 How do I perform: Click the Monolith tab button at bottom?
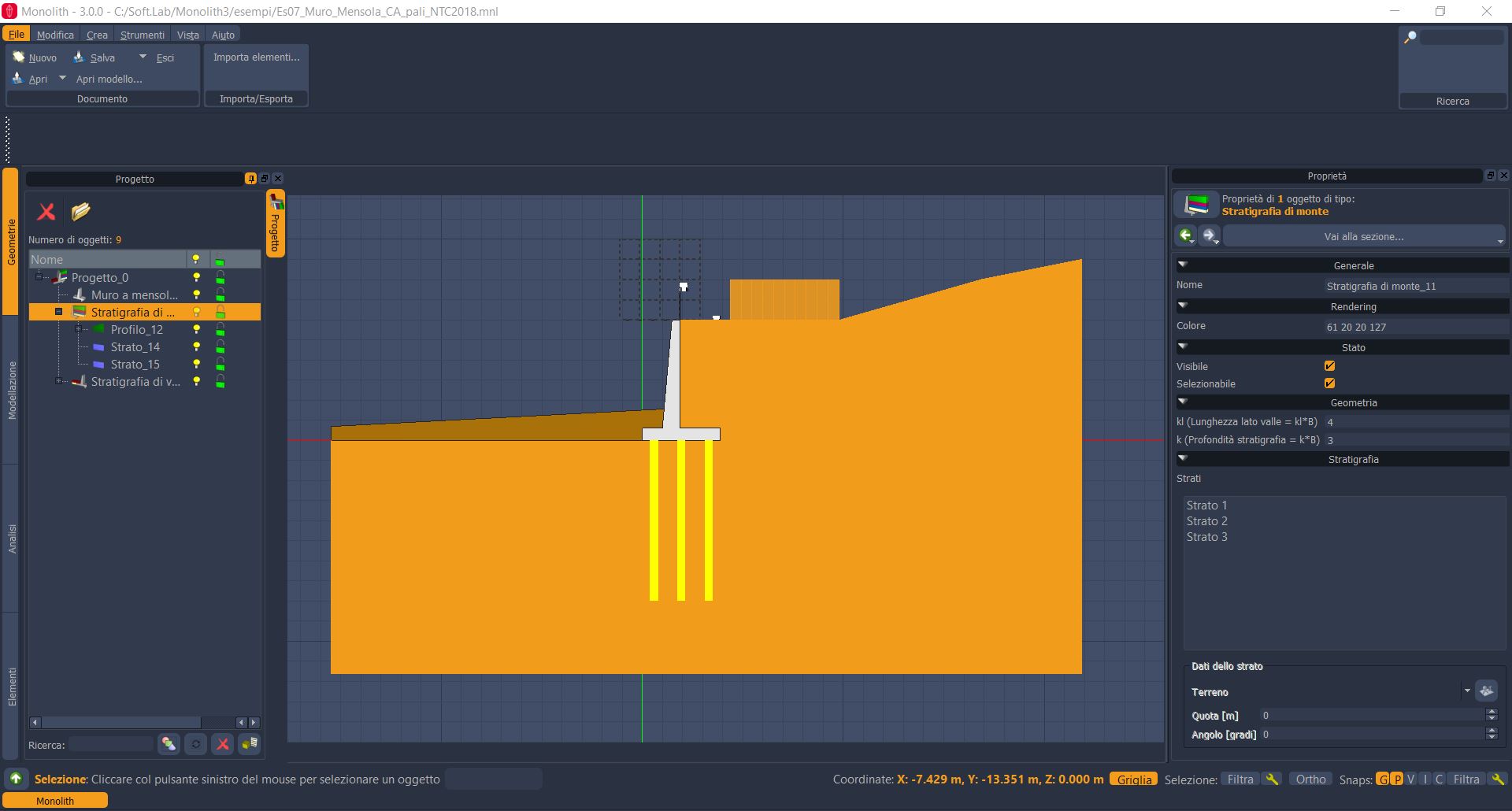click(55, 800)
